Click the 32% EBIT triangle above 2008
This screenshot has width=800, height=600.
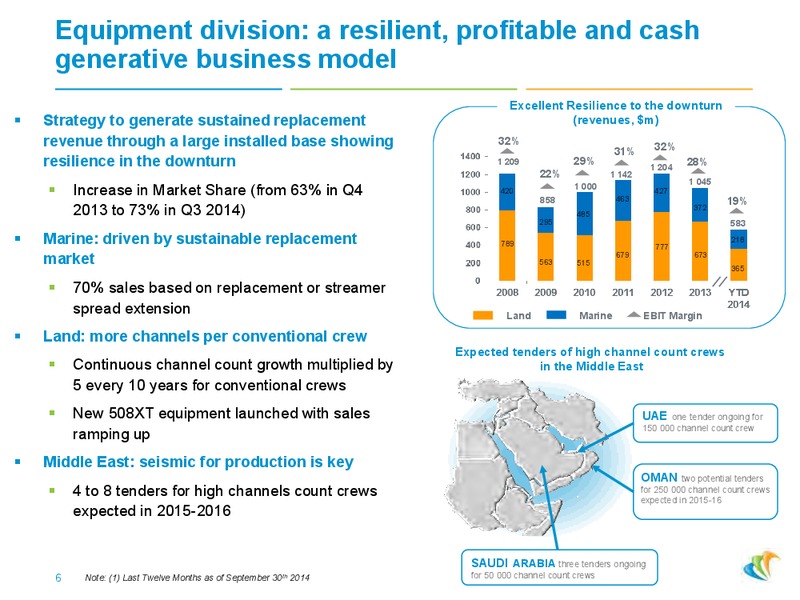coord(507,151)
